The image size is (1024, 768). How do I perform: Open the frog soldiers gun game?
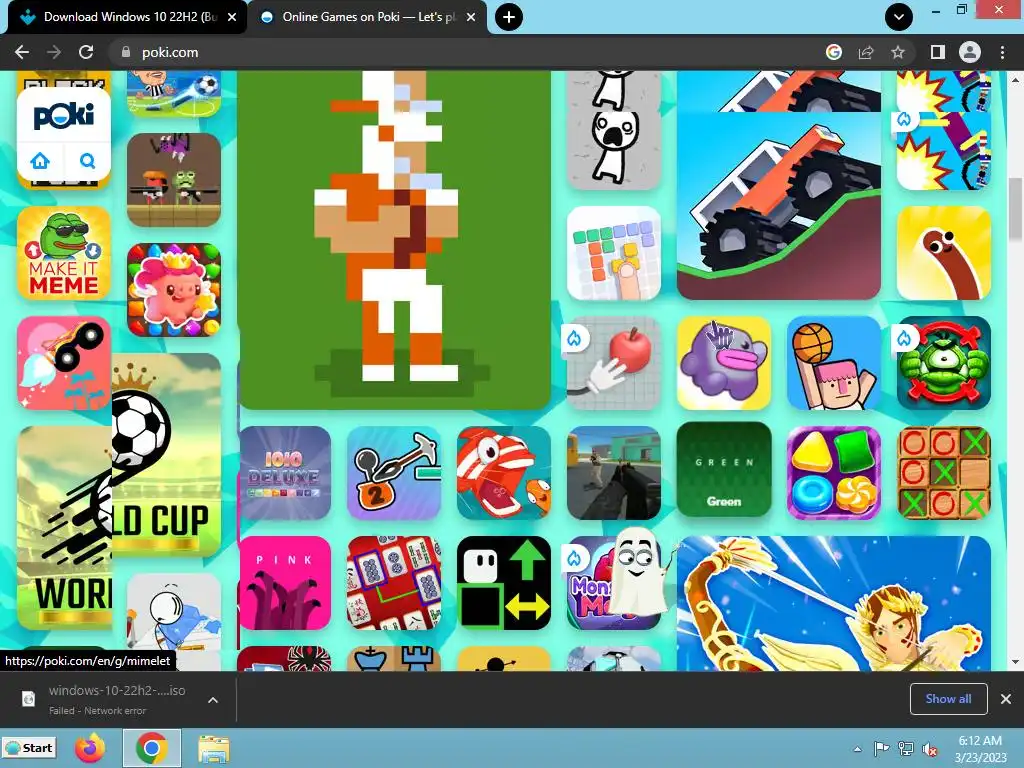pyautogui.click(x=174, y=180)
